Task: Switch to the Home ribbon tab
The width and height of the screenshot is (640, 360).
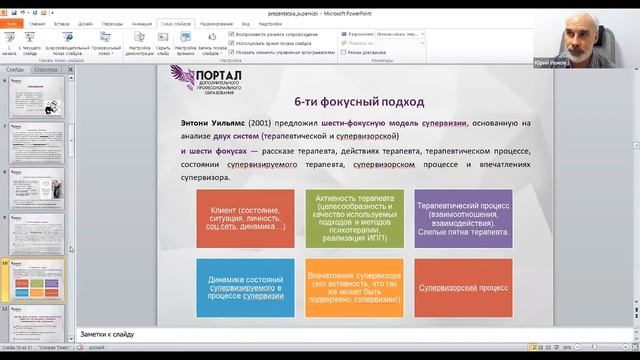Action: point(37,24)
